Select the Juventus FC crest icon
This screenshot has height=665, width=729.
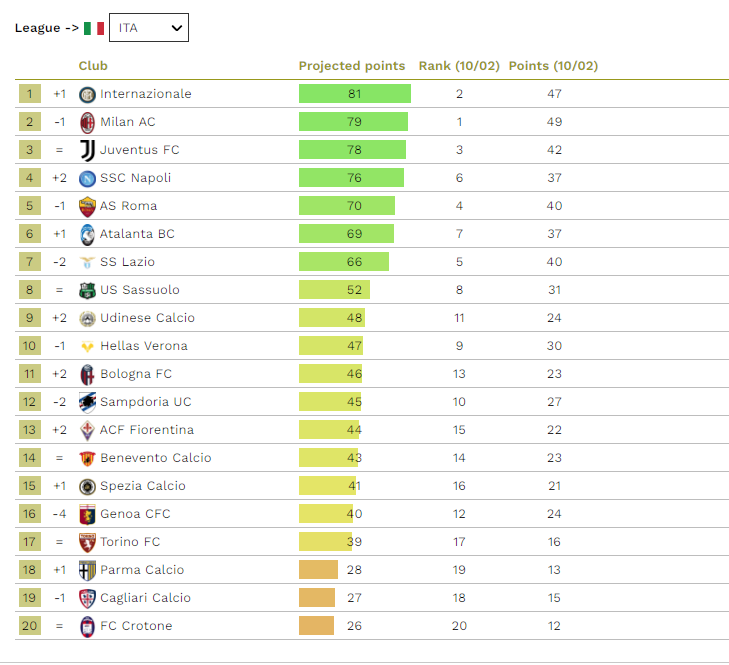coord(87,150)
